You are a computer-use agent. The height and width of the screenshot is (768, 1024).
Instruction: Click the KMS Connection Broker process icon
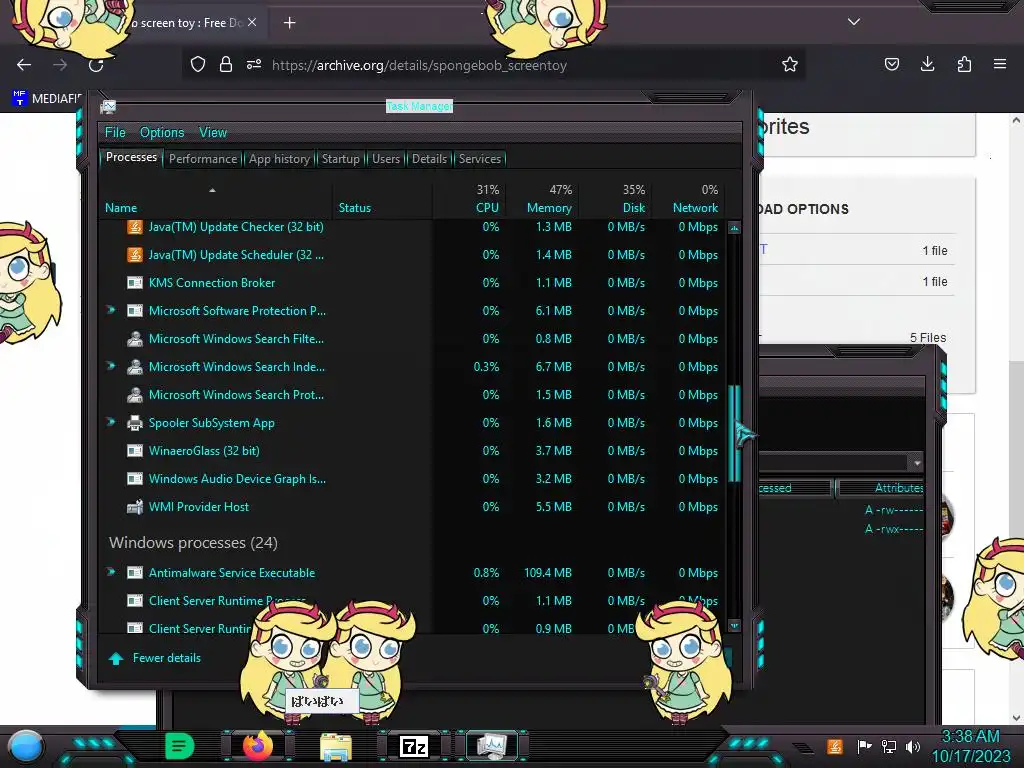(135, 283)
